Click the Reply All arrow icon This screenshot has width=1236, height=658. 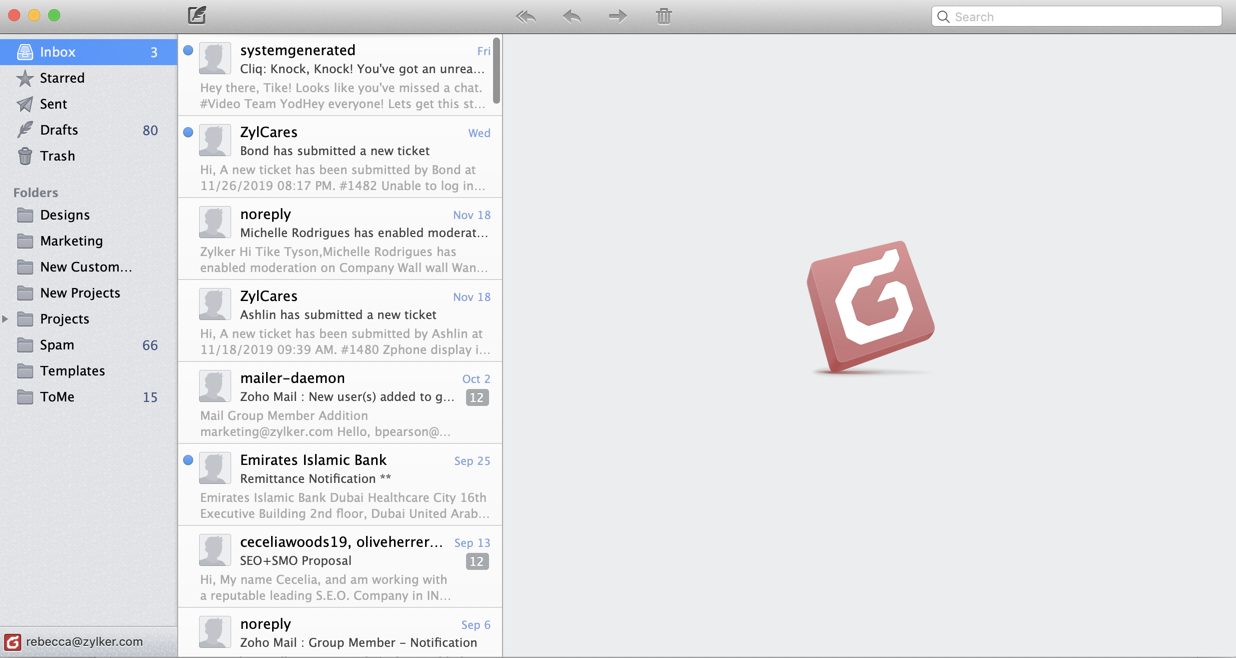tap(526, 16)
